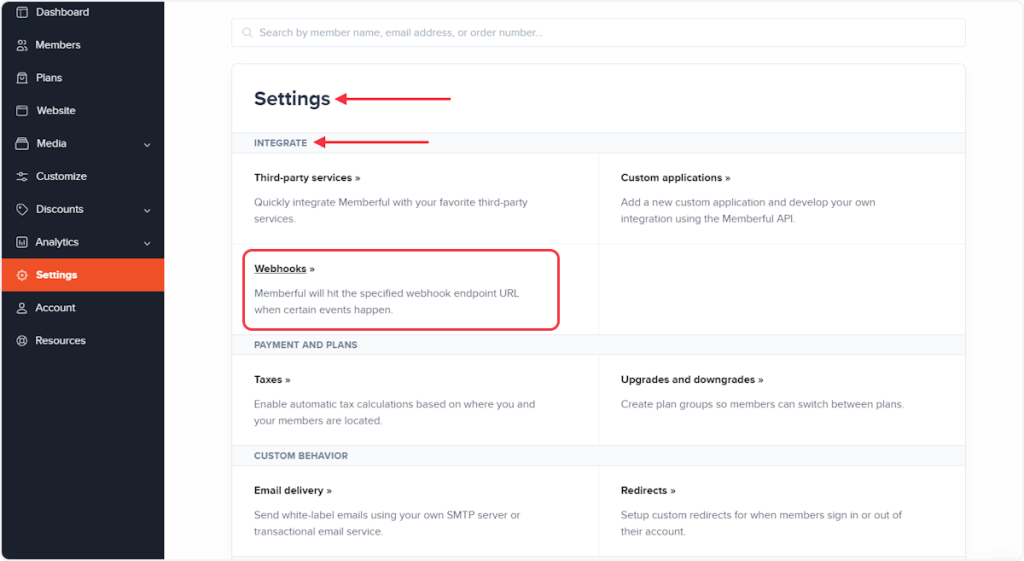Viewport: 1024px width, 561px height.
Task: Click the Account person icon
Action: (22, 308)
